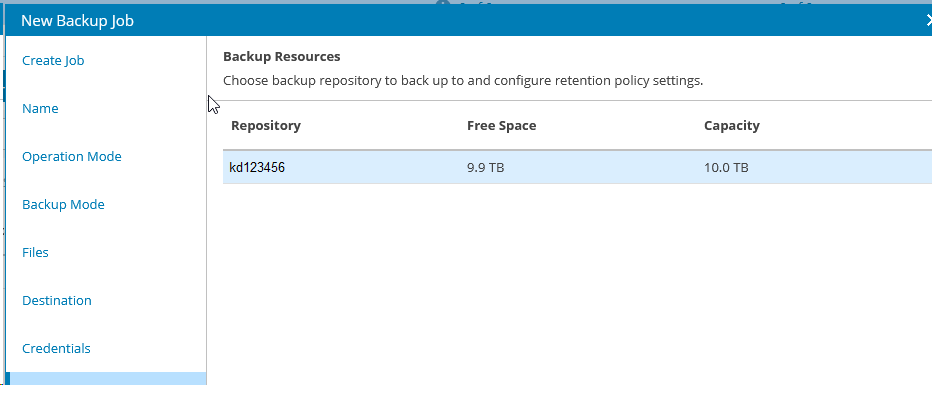The width and height of the screenshot is (932, 407).
Task: Open the Name step in sidebar
Action: [40, 109]
